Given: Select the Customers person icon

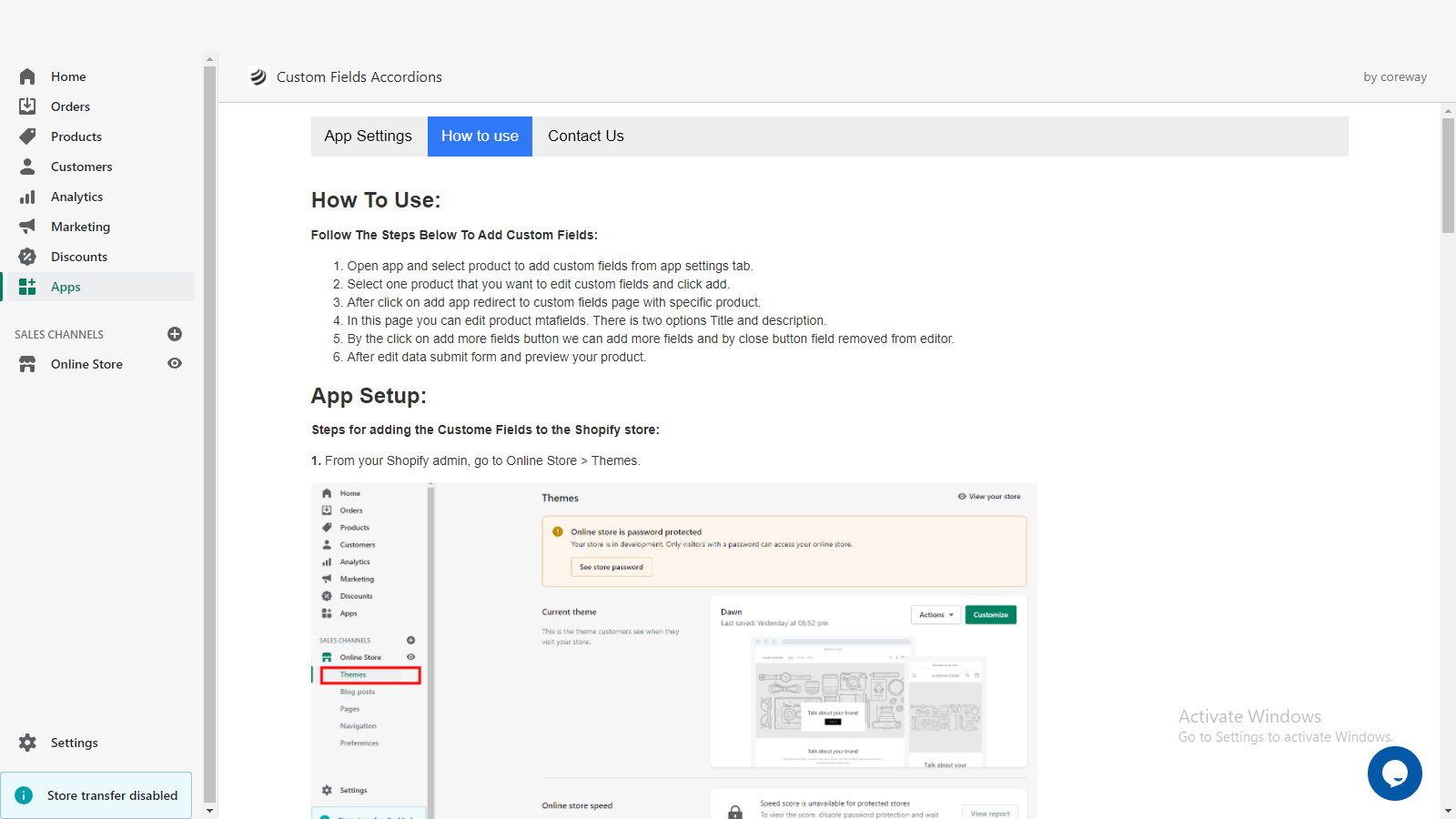Looking at the screenshot, I should [x=27, y=167].
